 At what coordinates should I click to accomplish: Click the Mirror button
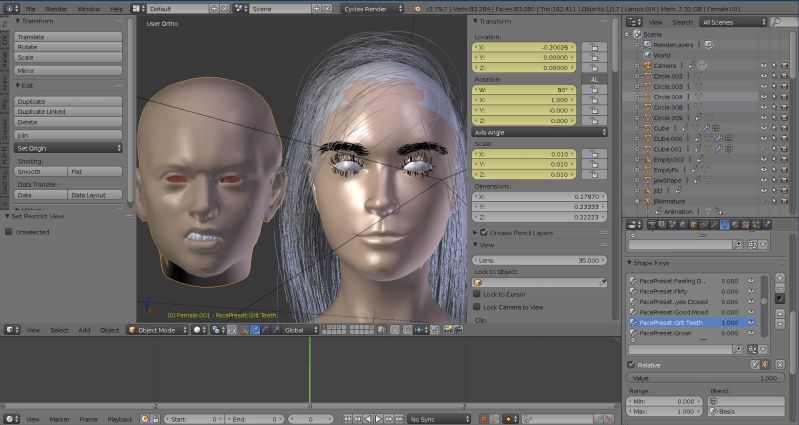(68, 70)
